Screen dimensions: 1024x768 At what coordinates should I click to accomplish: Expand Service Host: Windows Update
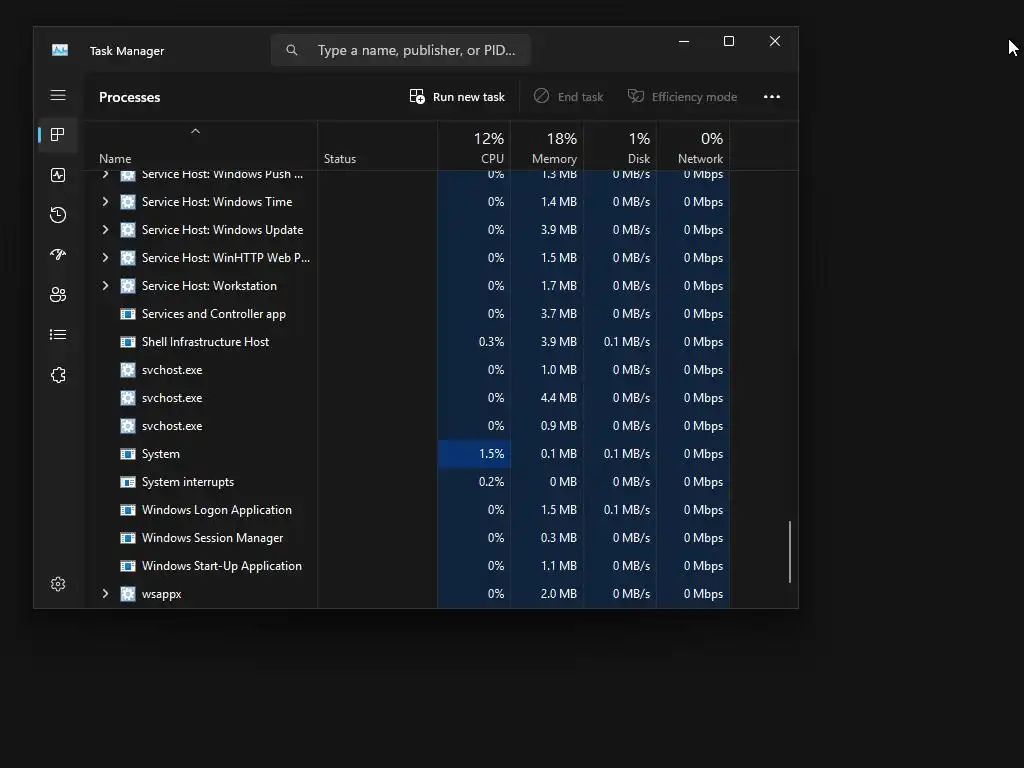coord(105,230)
